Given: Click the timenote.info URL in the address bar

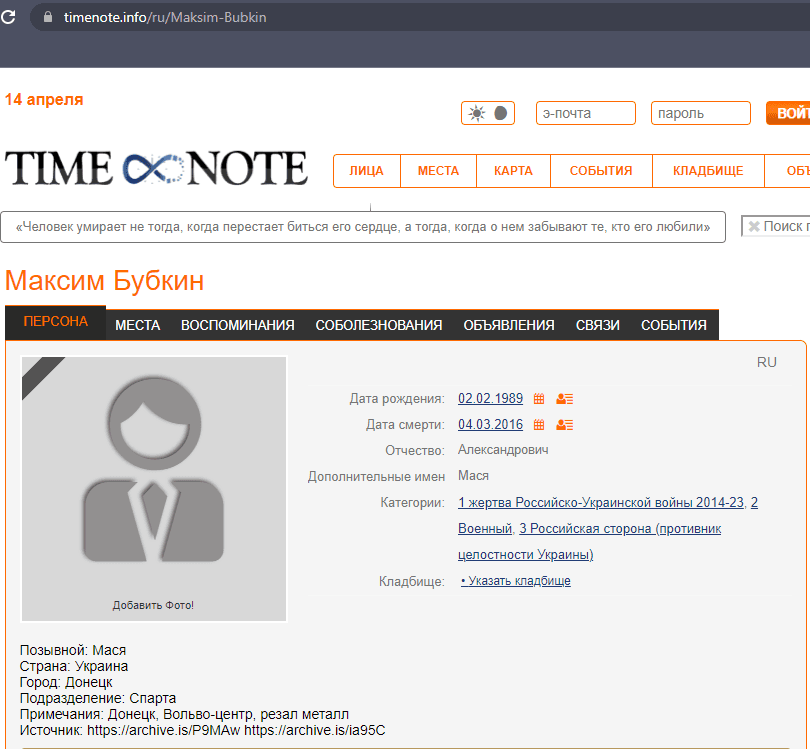Looking at the screenshot, I should [165, 17].
